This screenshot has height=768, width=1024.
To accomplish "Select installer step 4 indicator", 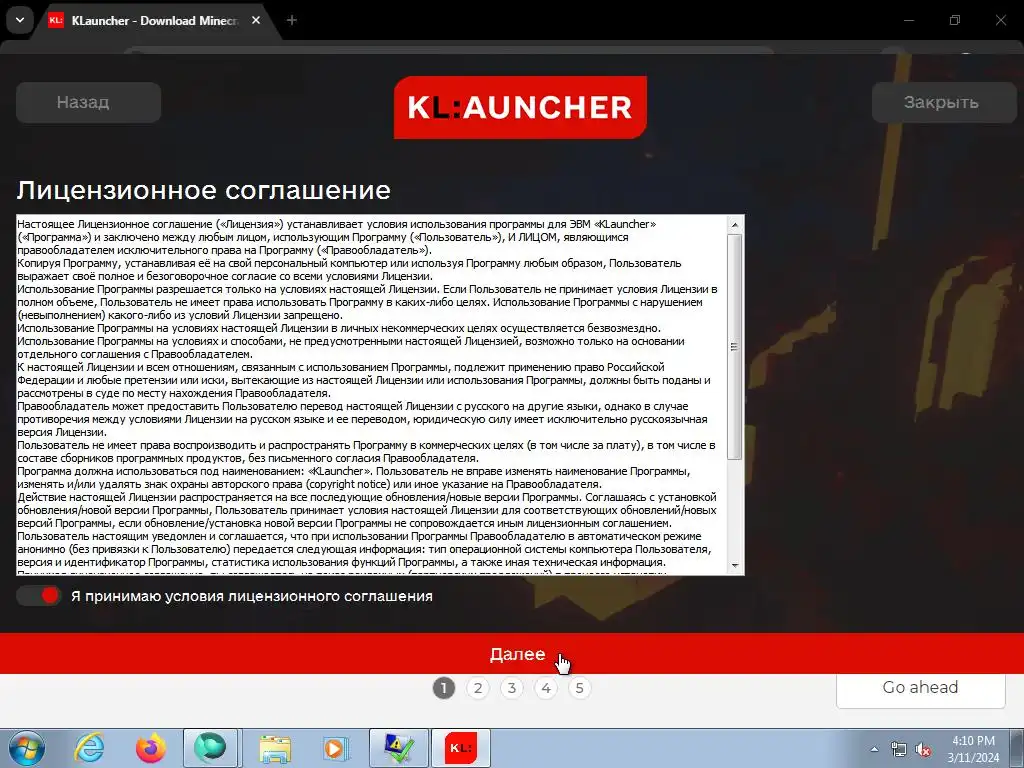I will (x=546, y=688).
